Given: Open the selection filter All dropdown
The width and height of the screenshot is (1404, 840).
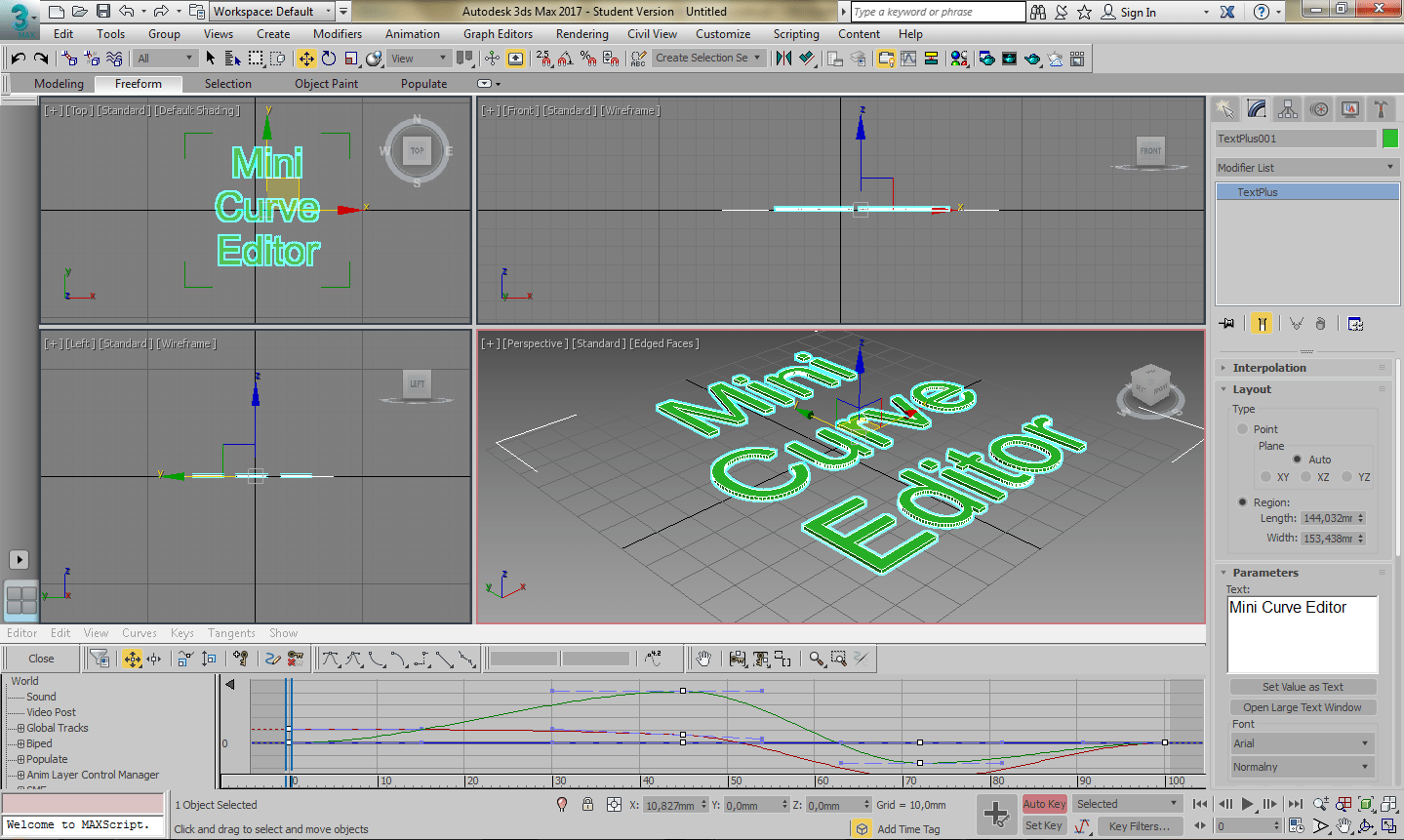Looking at the screenshot, I should point(165,59).
